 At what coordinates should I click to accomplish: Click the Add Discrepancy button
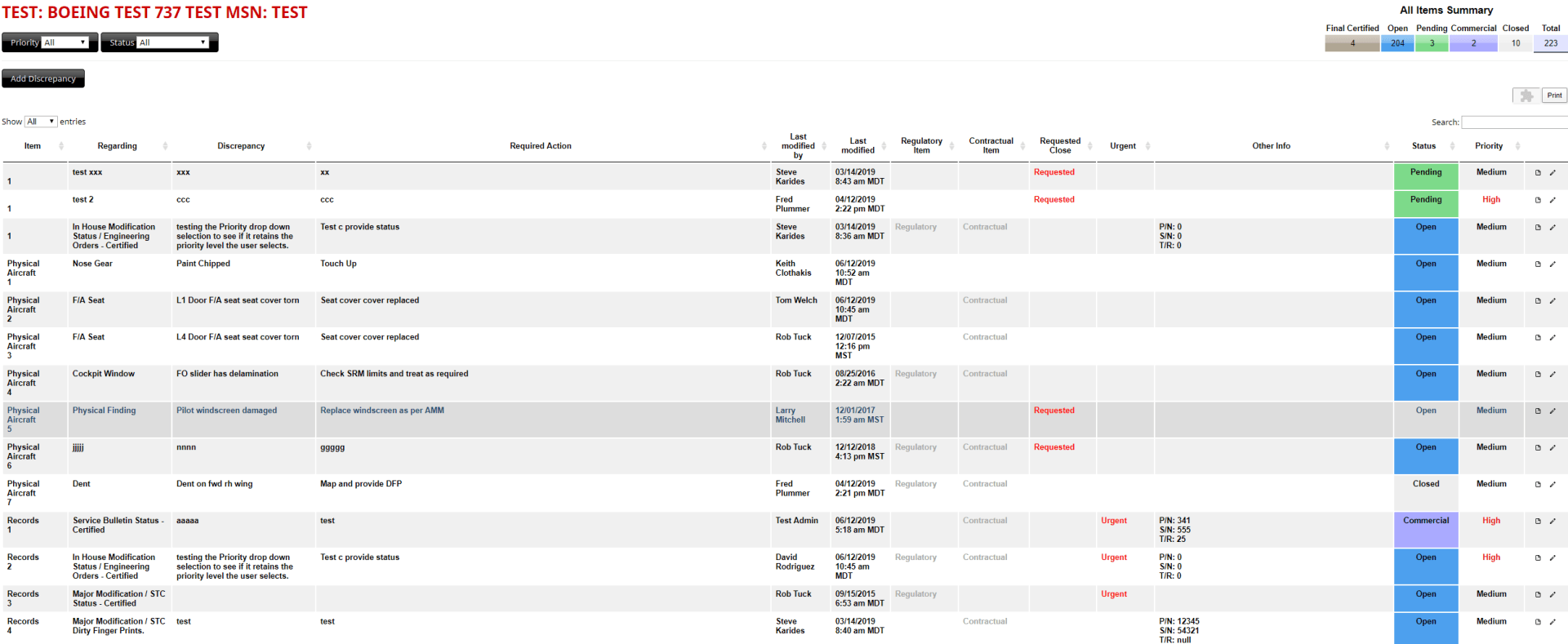pyautogui.click(x=43, y=78)
